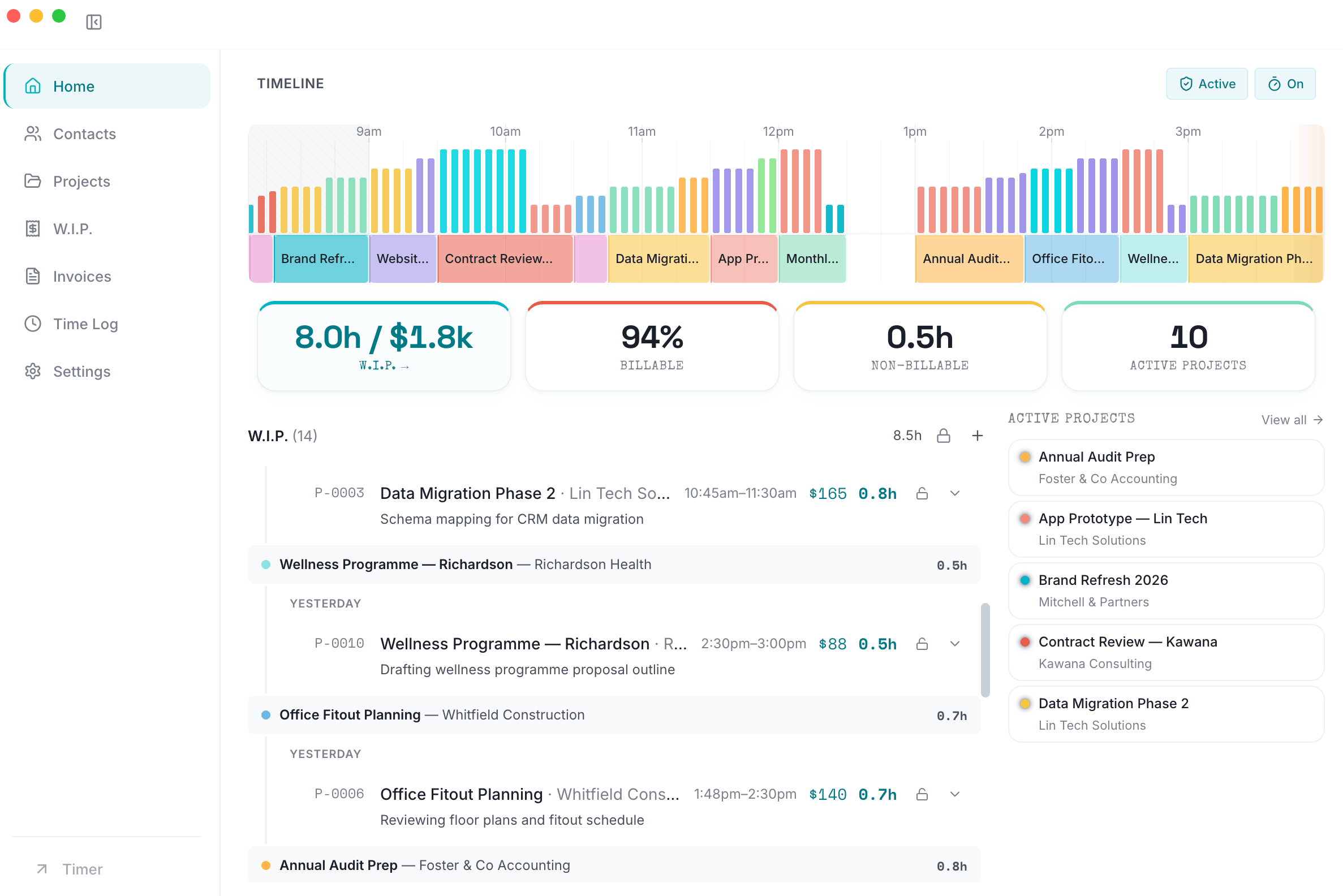The height and width of the screenshot is (896, 1343).
Task: Toggle lock on P-0006 Office Fitout entry
Action: point(922,794)
